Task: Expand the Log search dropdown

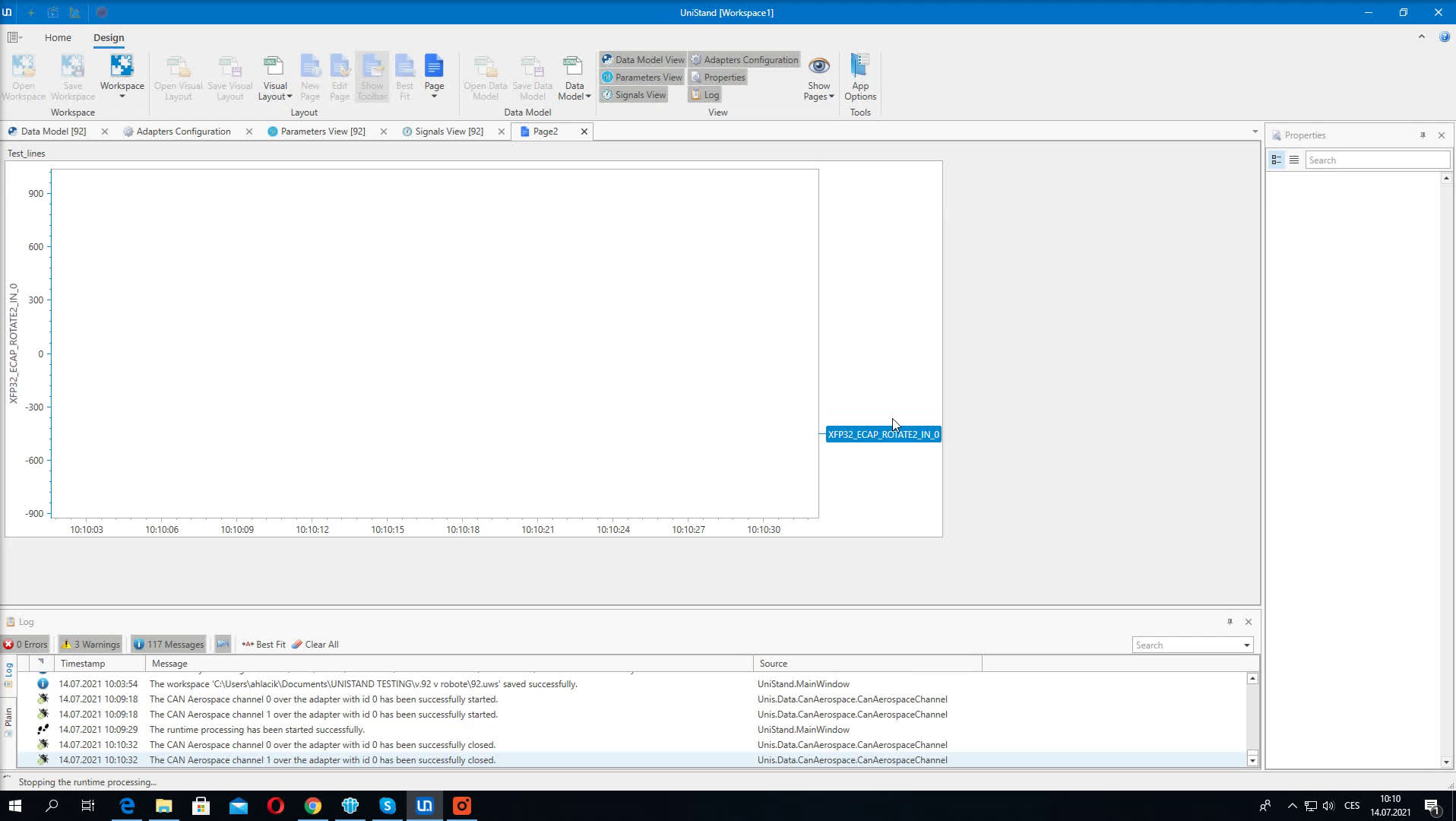Action: pyautogui.click(x=1246, y=645)
